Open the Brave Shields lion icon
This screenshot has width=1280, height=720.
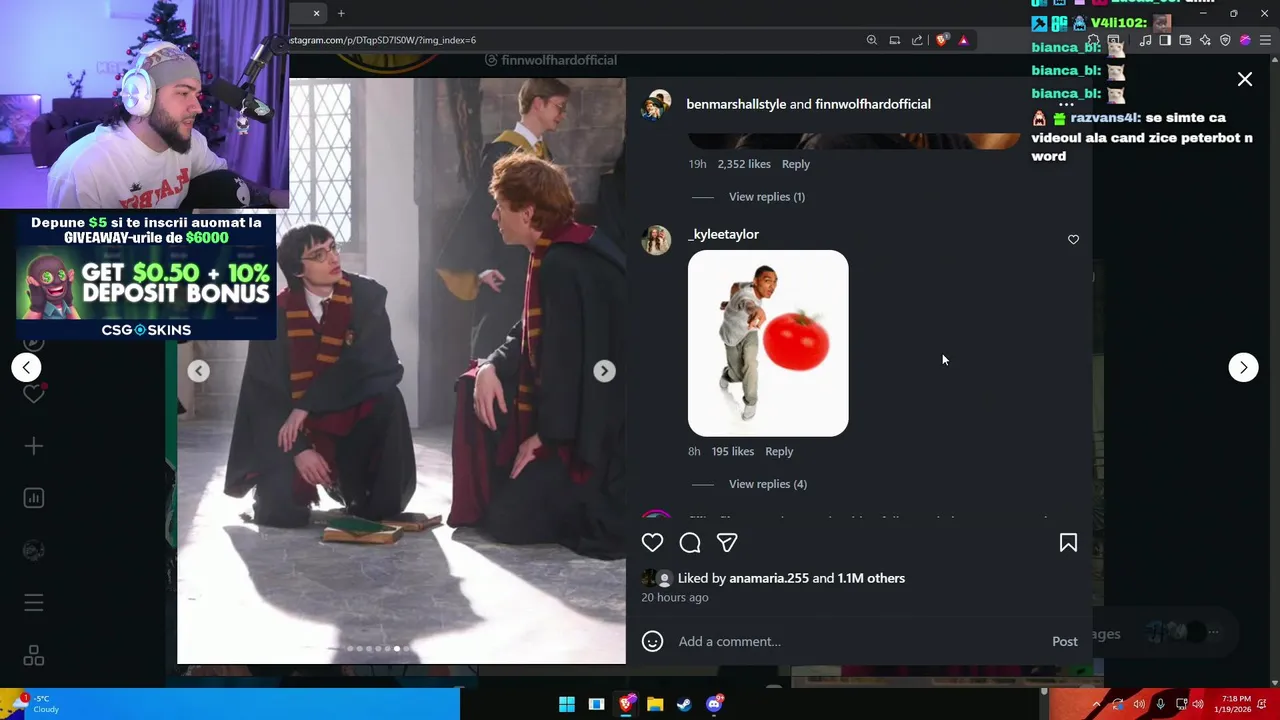941,40
